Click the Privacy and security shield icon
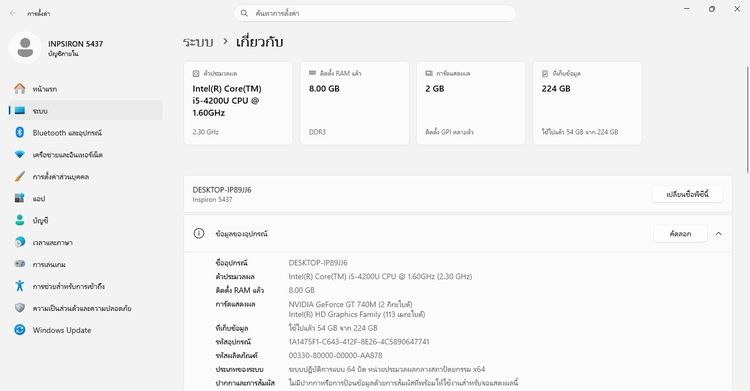 20,308
